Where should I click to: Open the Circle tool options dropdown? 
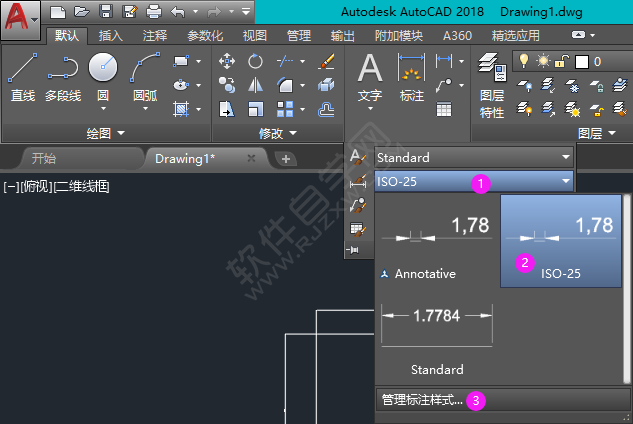[103, 108]
